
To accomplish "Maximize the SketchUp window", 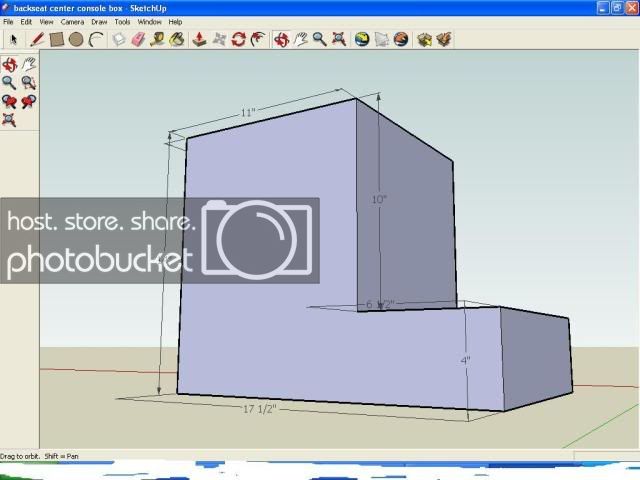I will pyautogui.click(x=618, y=8).
